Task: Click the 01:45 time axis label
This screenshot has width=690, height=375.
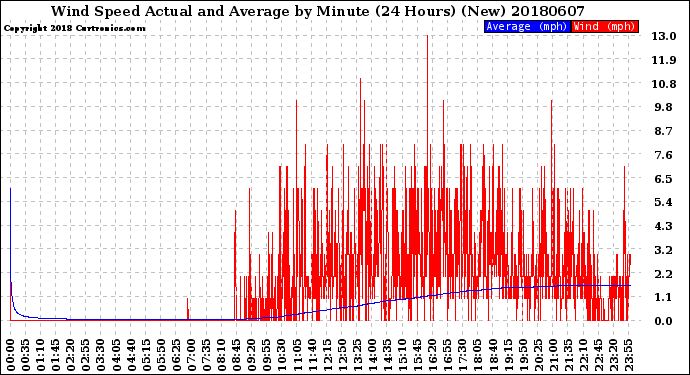Action: click(x=56, y=355)
